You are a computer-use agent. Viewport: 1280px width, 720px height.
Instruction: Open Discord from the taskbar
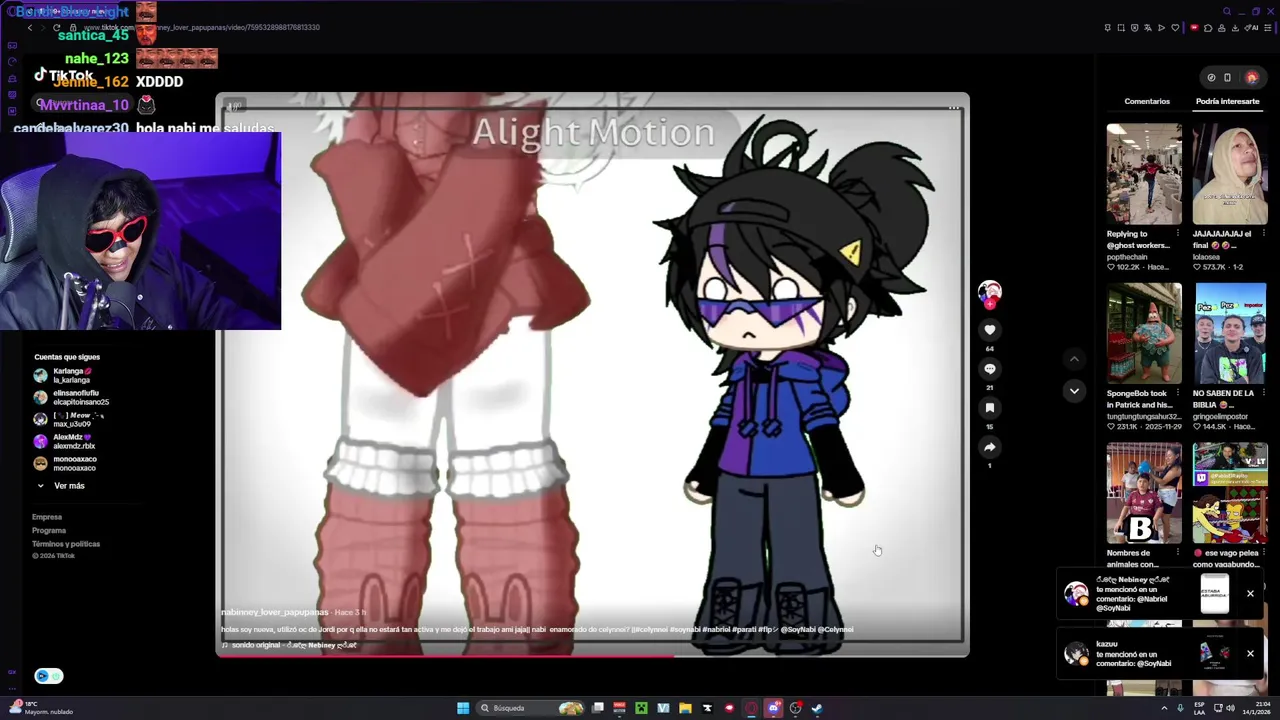(x=774, y=708)
